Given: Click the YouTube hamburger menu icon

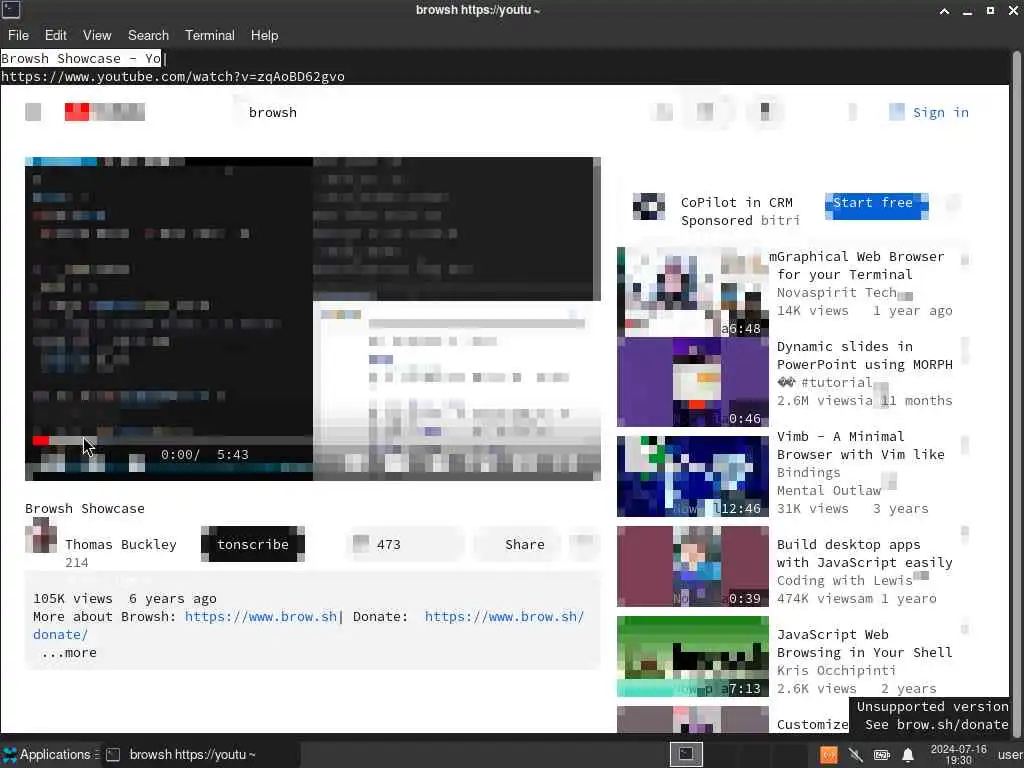Looking at the screenshot, I should pos(33,112).
